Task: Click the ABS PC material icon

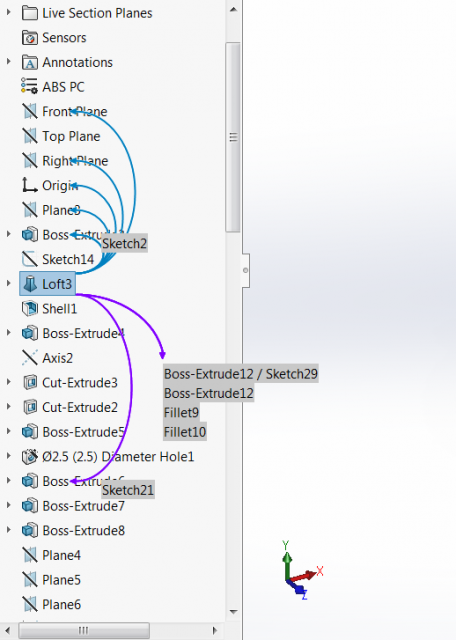Action: [x=29, y=87]
